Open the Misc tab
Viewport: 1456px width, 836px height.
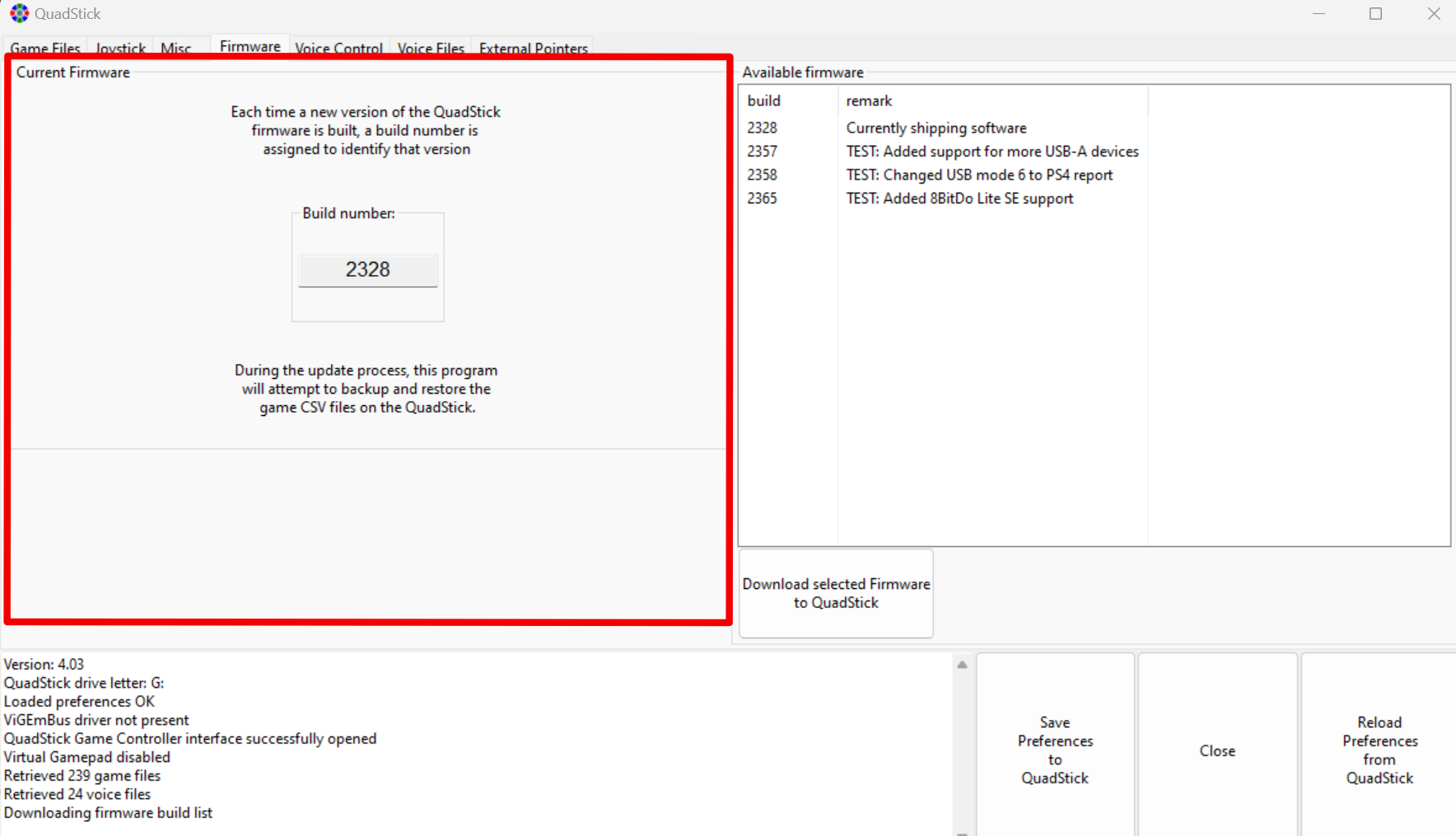pyautogui.click(x=176, y=48)
